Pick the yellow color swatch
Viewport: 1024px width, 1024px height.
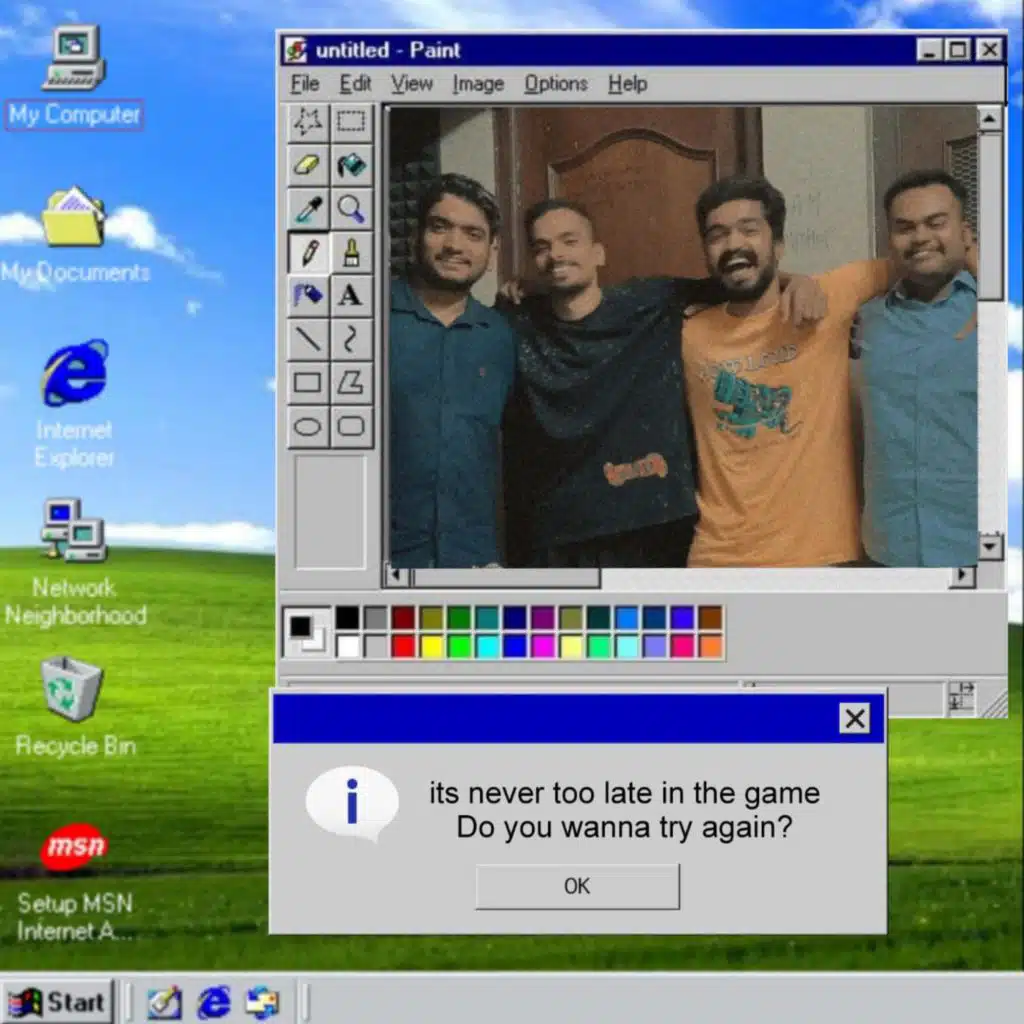[431, 646]
